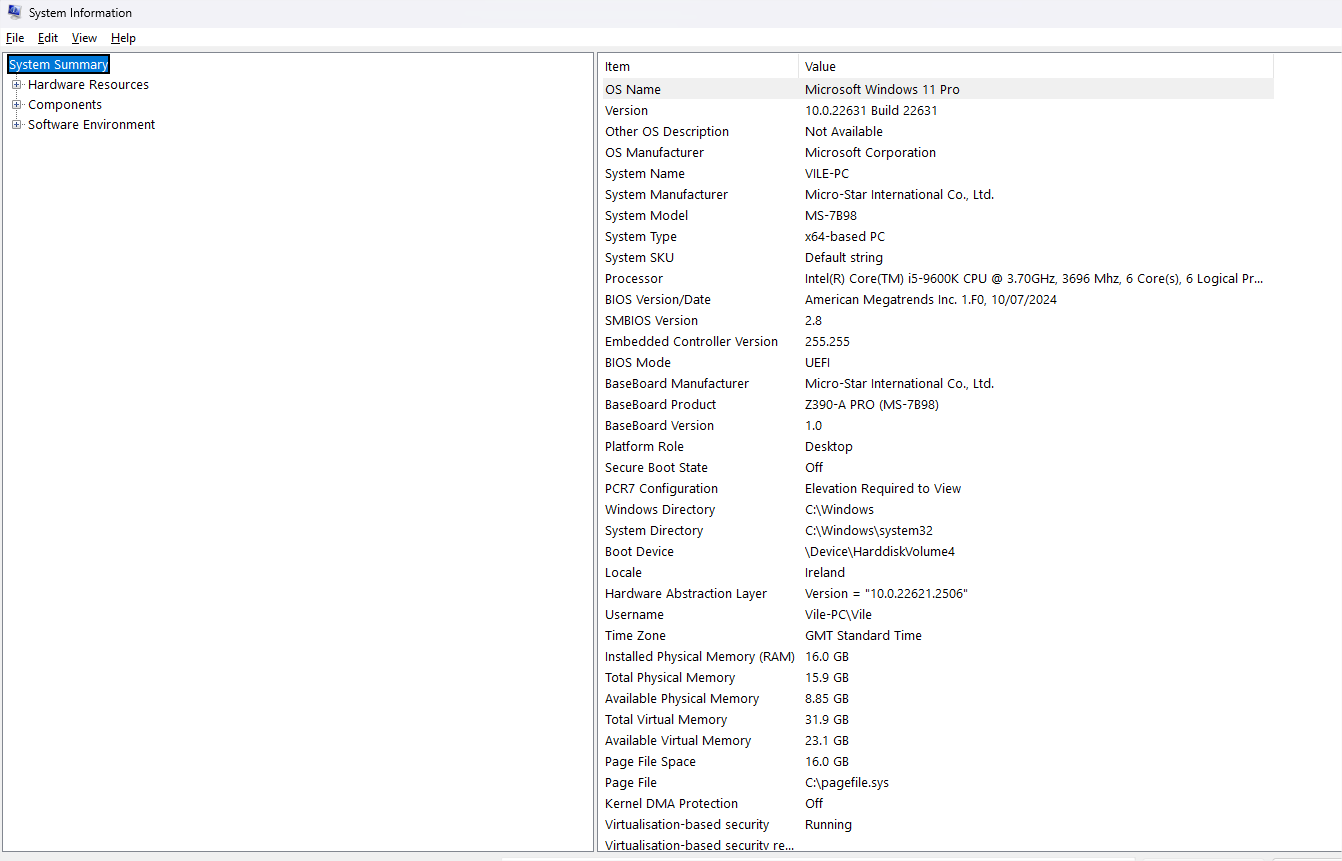Click the value "C:\pagefile.sys"

point(847,783)
